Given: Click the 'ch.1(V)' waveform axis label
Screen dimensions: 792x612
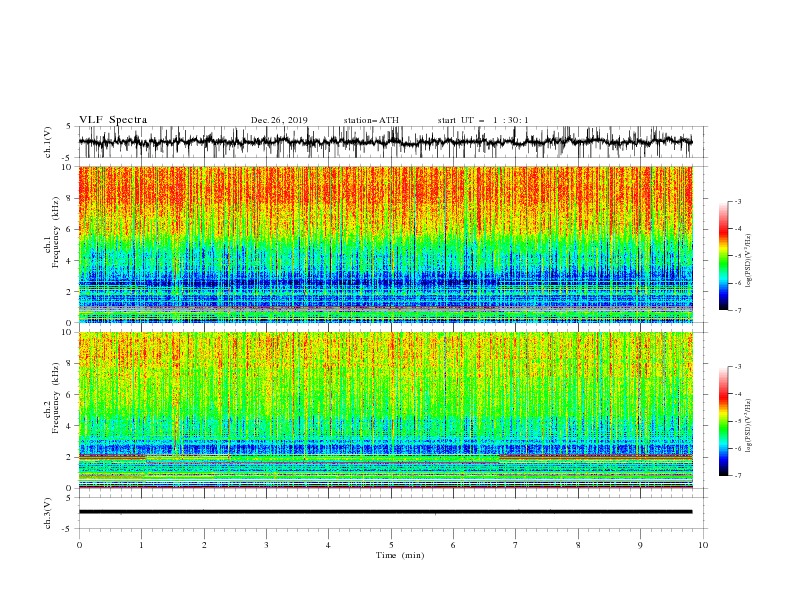Looking at the screenshot, I should pos(48,142).
